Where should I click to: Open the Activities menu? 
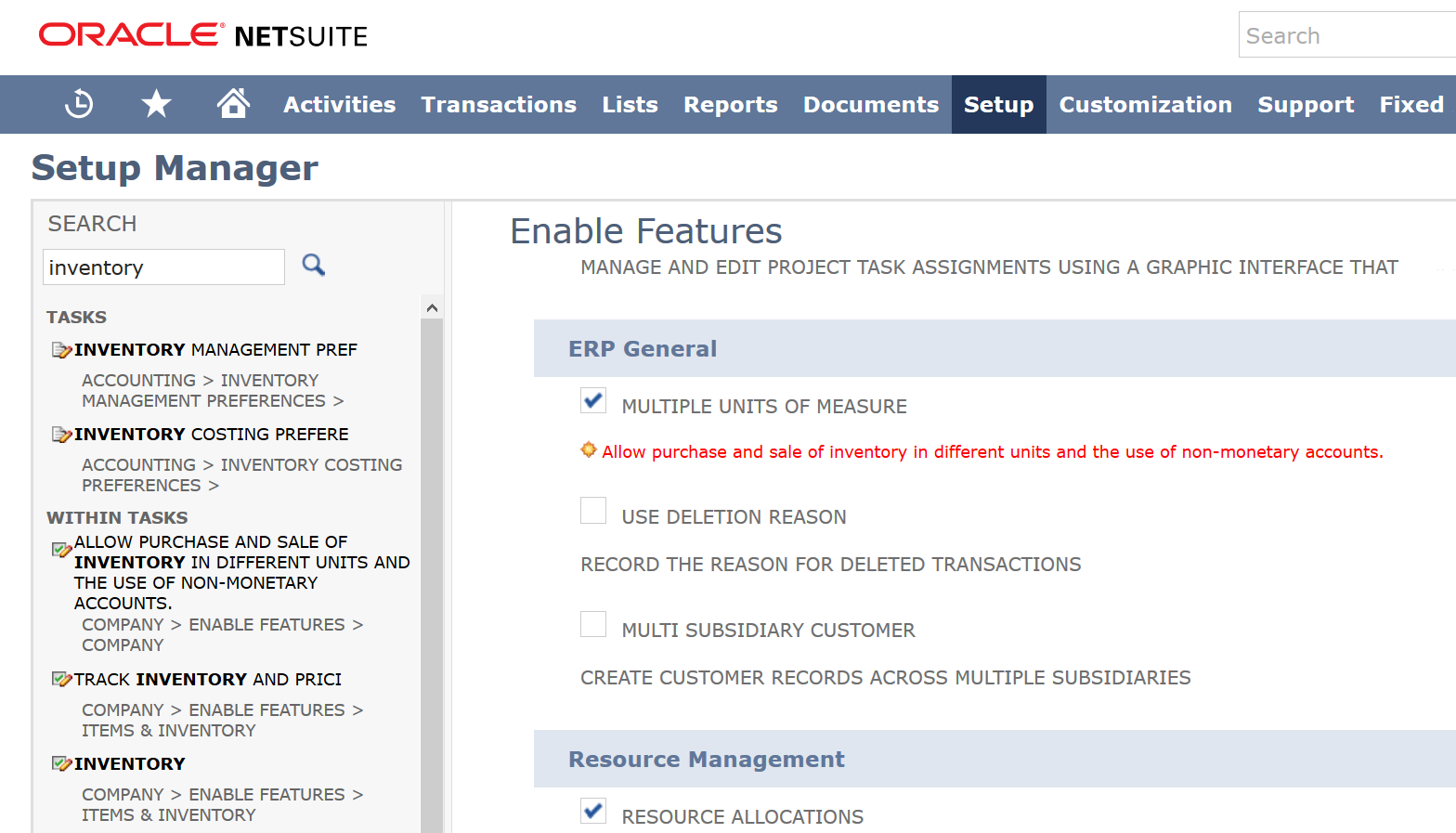(x=340, y=105)
